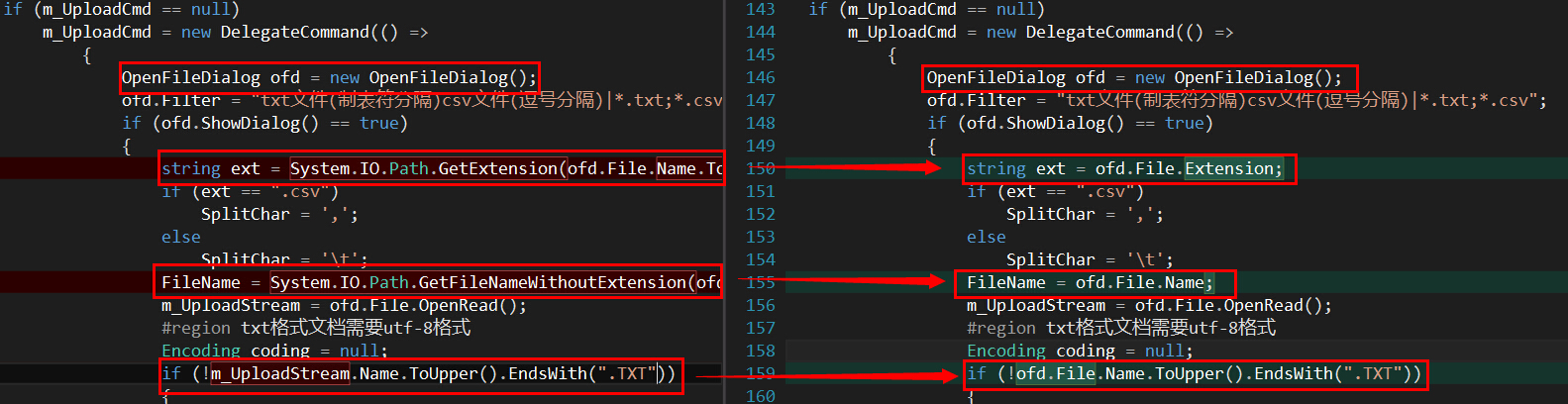Screen dimensions: 1568x404
Task: Click 'Encoding coding = null;' on line 158
Action: tap(1080, 351)
